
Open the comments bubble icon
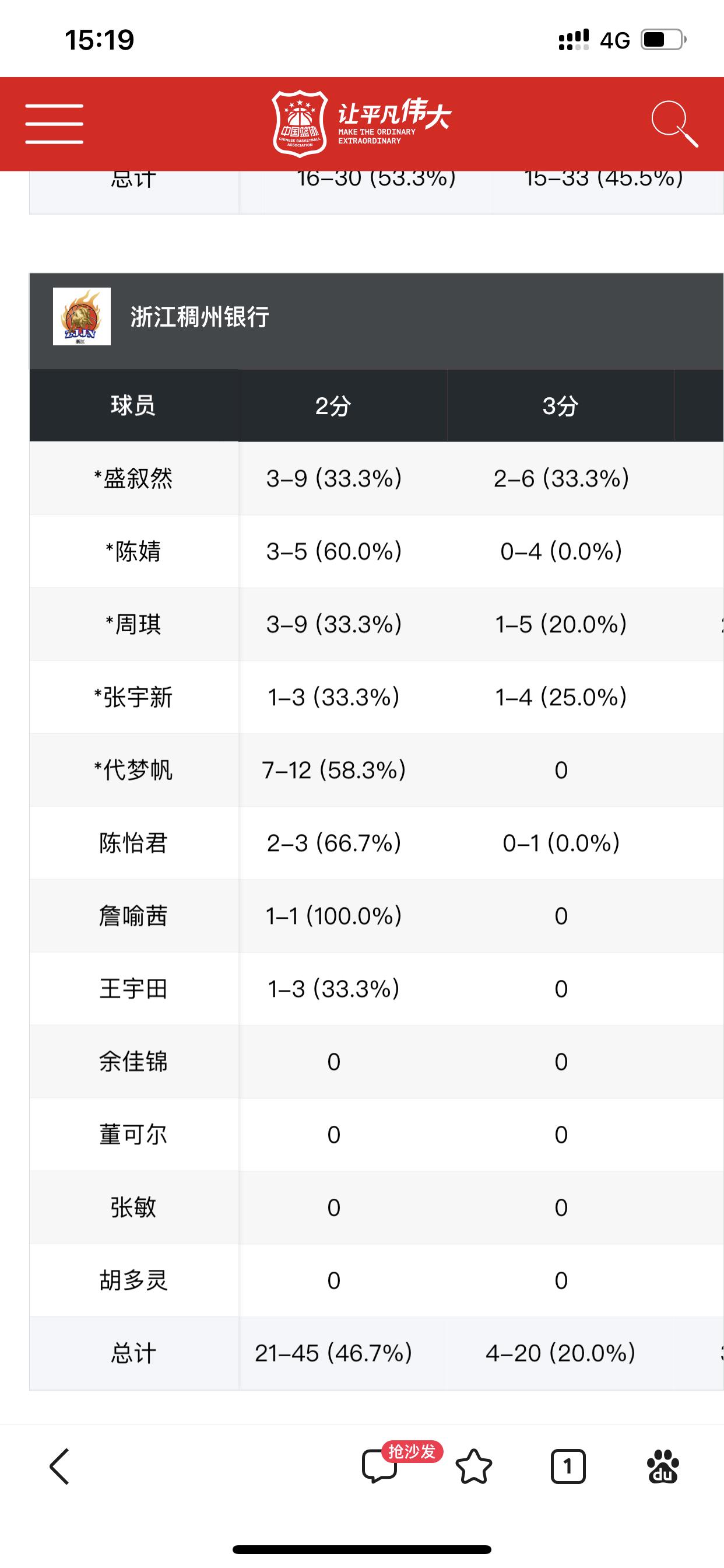click(379, 1467)
